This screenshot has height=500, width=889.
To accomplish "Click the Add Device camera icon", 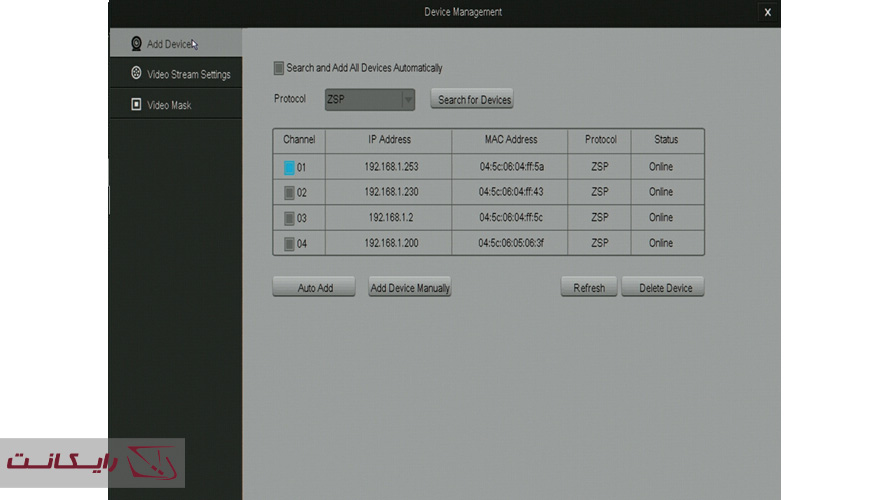I will point(137,44).
